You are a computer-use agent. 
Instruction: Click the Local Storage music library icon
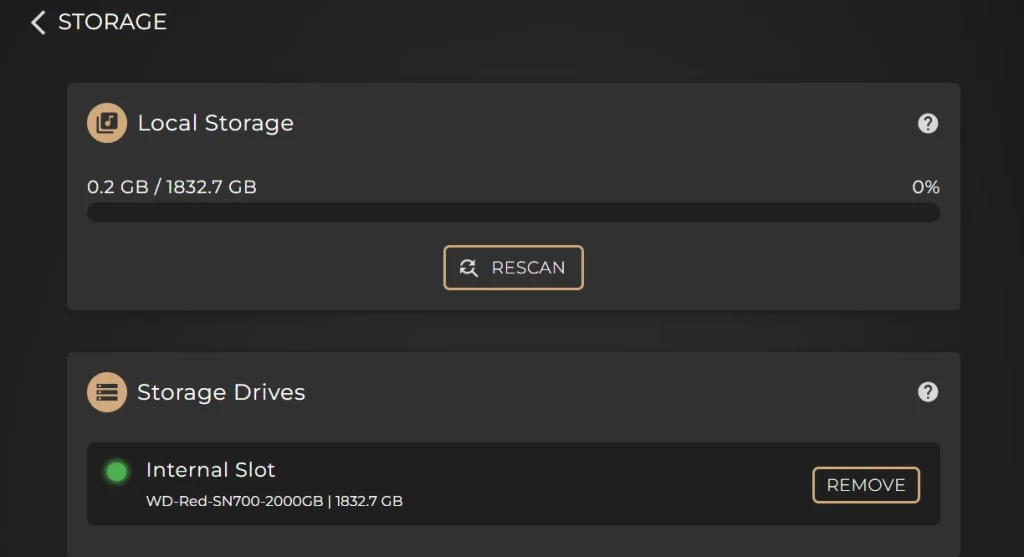click(107, 123)
